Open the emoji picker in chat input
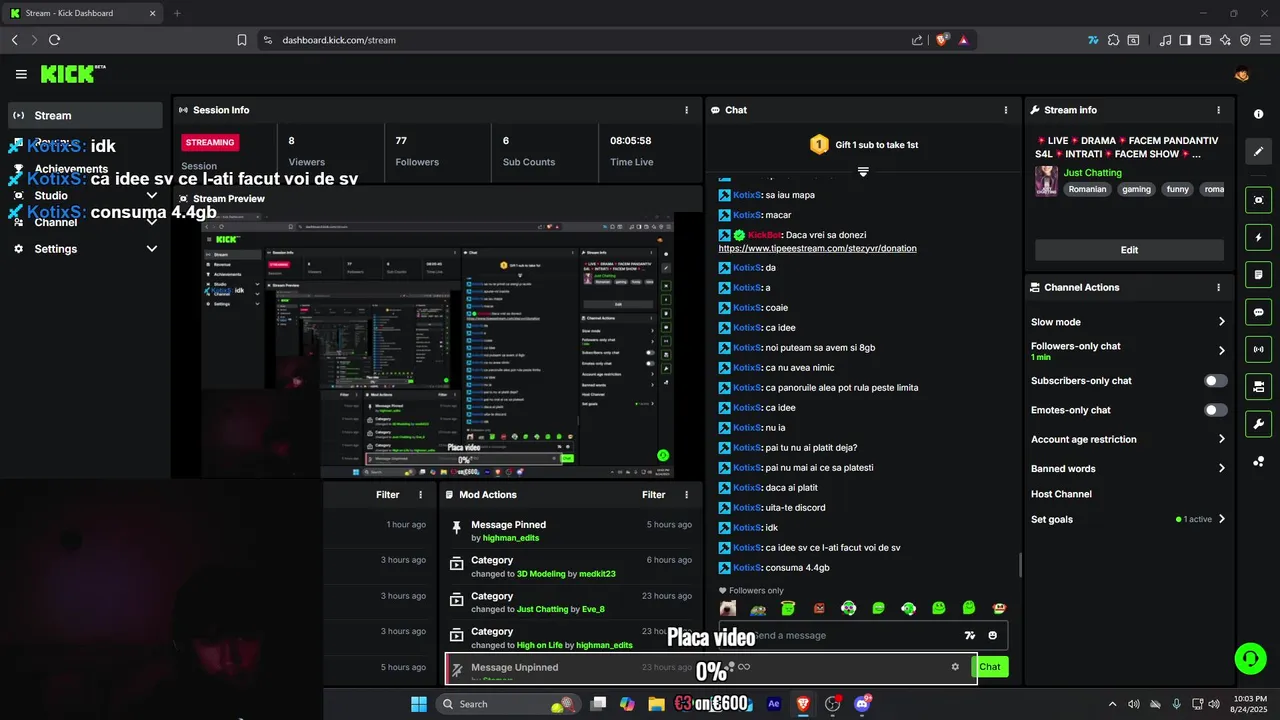 [992, 635]
